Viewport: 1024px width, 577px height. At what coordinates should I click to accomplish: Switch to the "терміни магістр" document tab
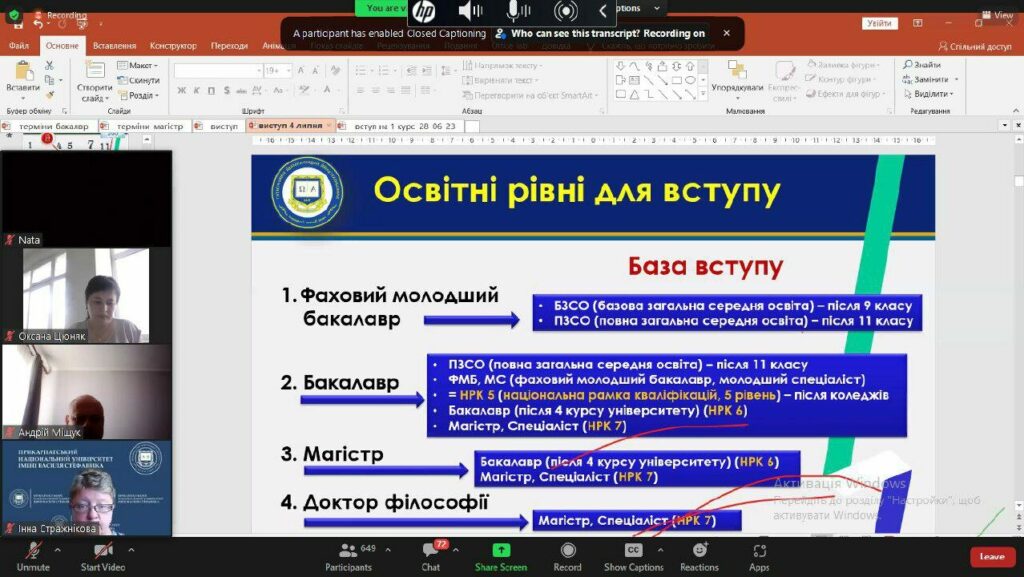tap(149, 127)
